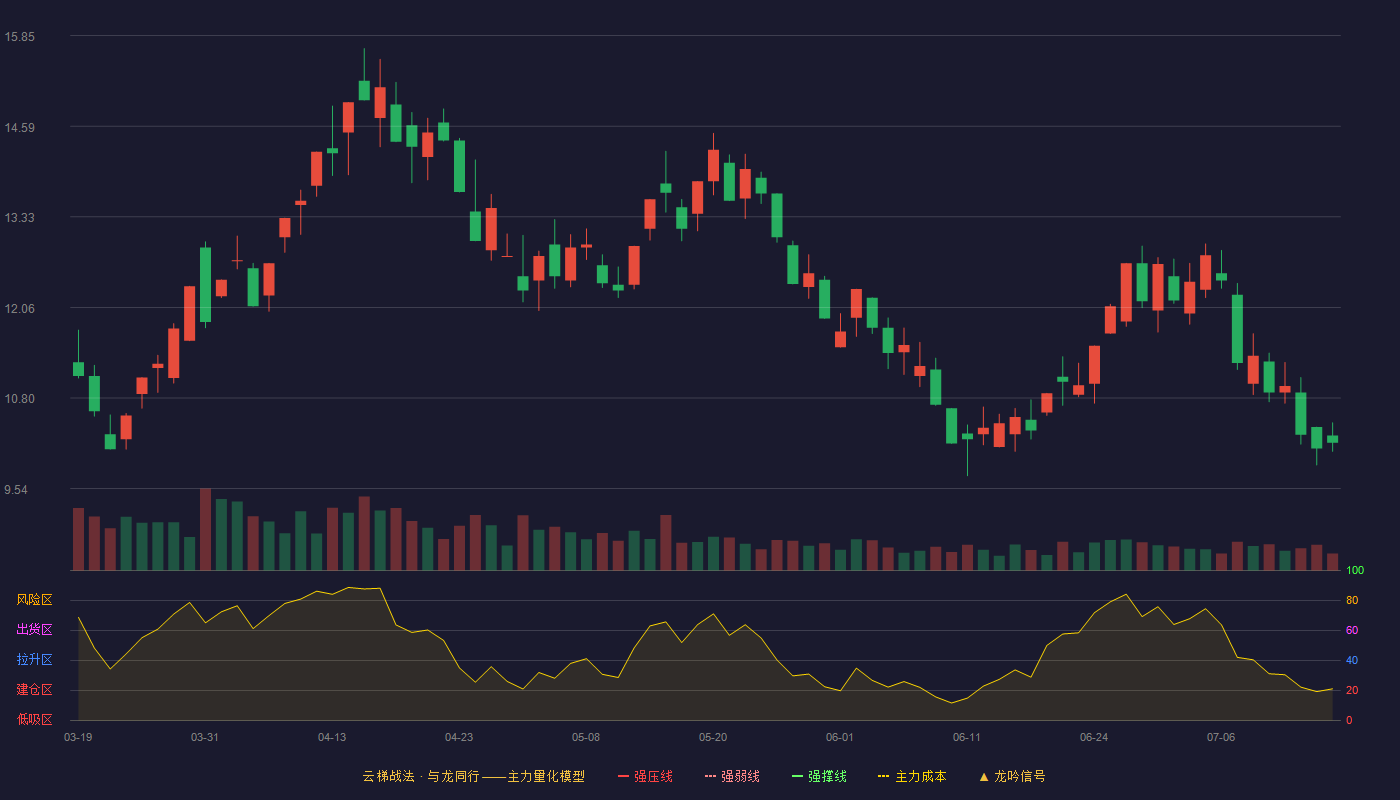Click the 风险区 zone label
Screen dimensions: 1400x800
pyautogui.click(x=34, y=600)
